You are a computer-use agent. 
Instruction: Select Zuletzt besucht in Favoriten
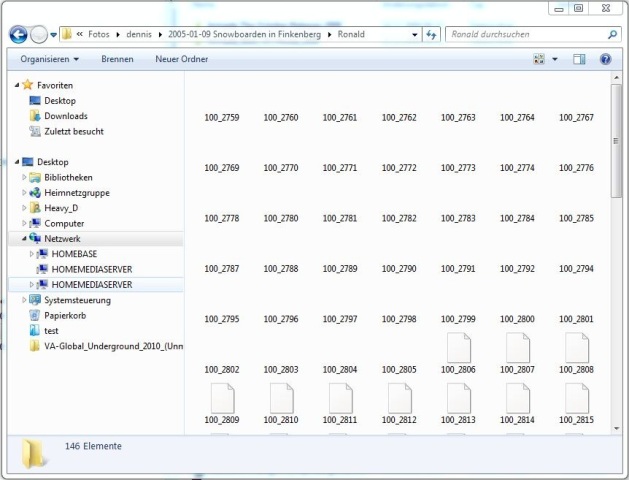pos(73,131)
